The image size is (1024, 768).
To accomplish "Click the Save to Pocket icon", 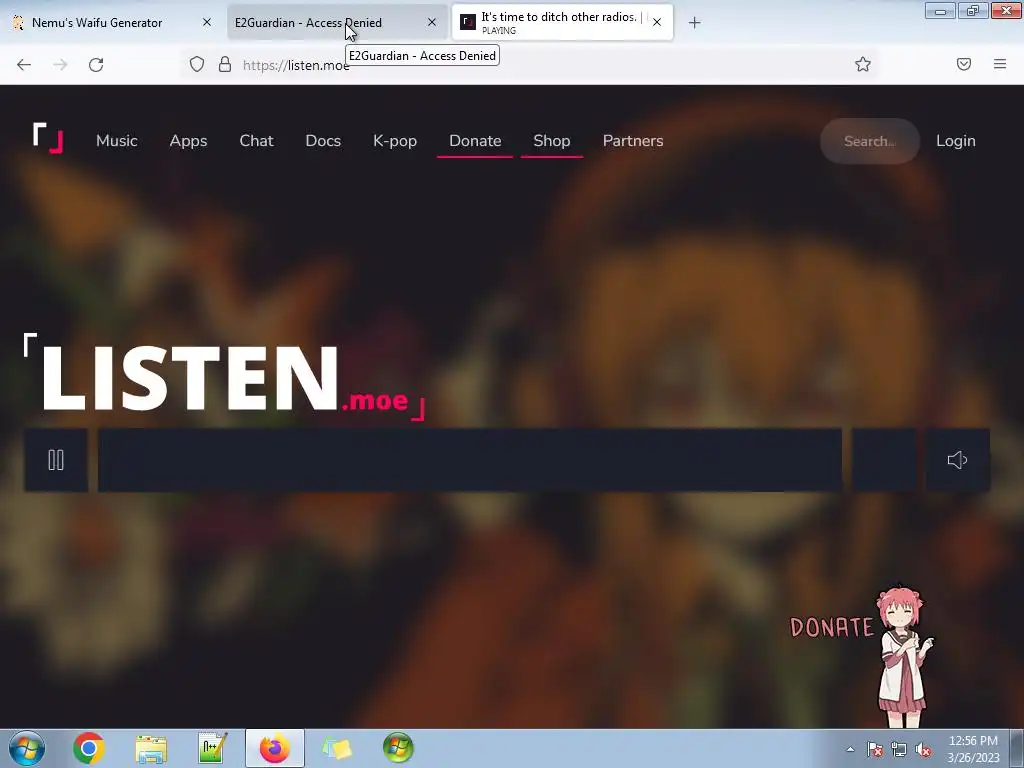I will (964, 64).
